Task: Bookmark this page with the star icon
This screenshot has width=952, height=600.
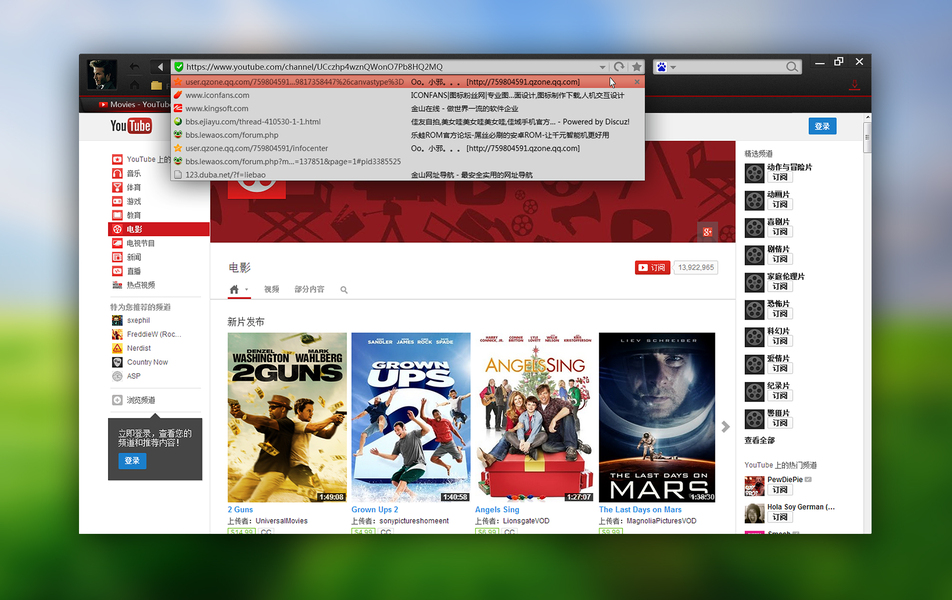Action: (x=636, y=67)
